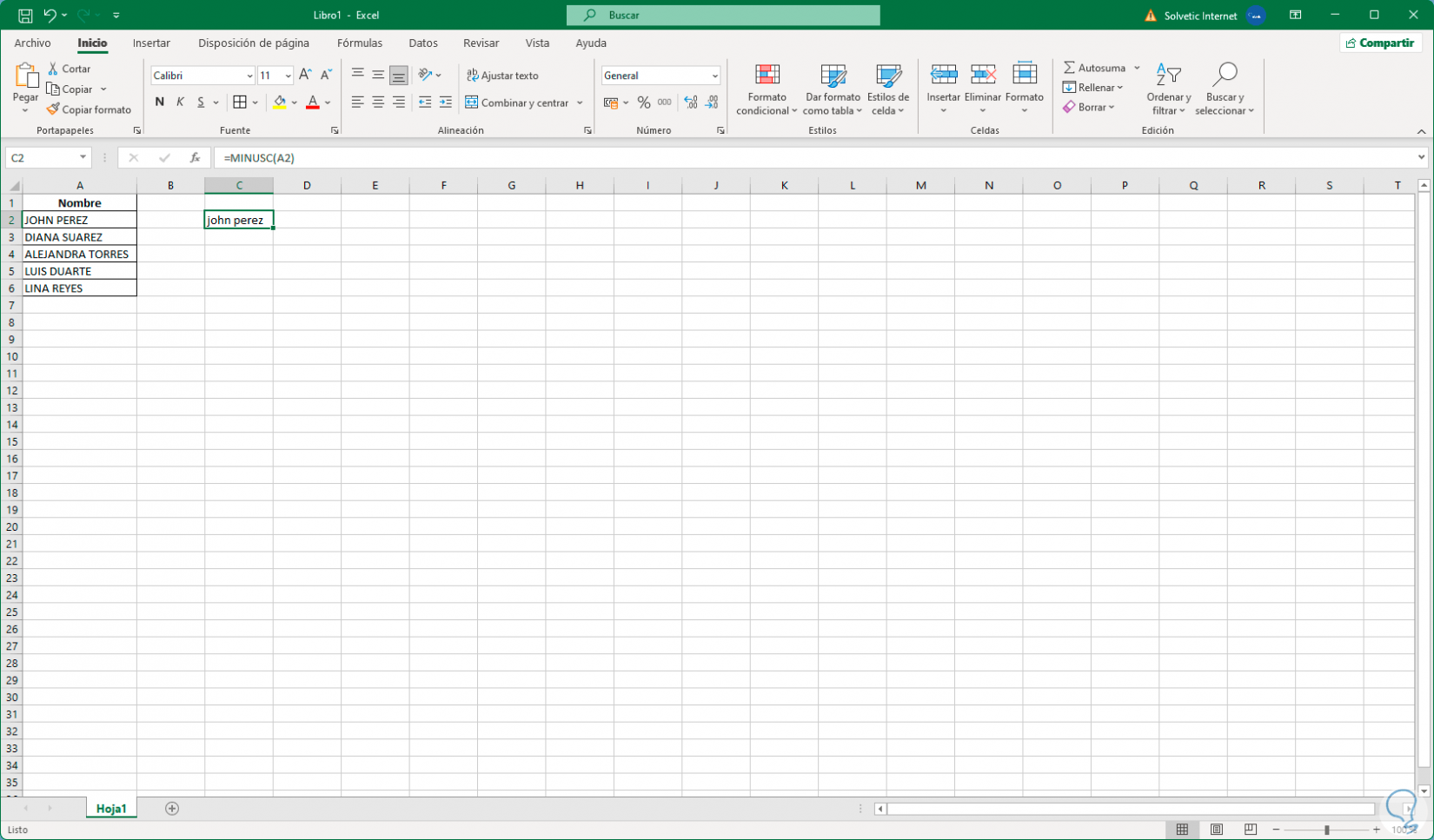Toggle underline formatting (S)
Viewport: 1434px width, 840px height.
pyautogui.click(x=201, y=103)
